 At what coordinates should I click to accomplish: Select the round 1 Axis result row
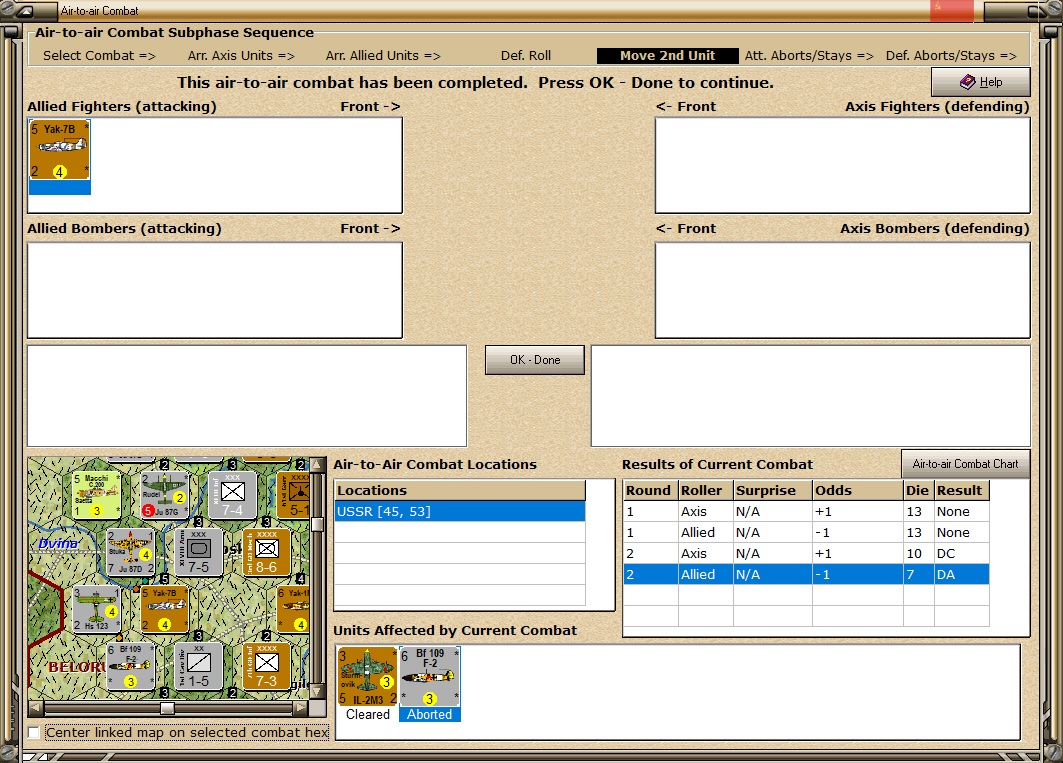click(x=806, y=511)
